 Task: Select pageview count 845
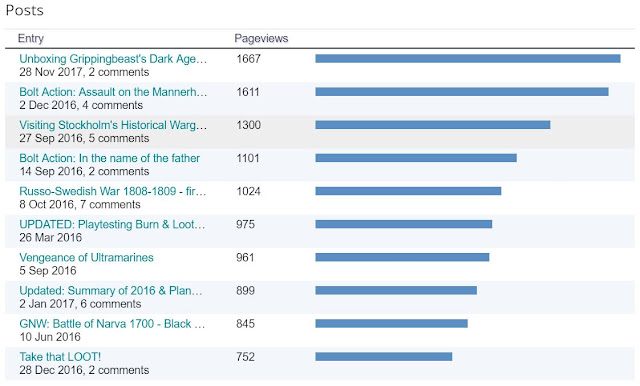[245, 324]
